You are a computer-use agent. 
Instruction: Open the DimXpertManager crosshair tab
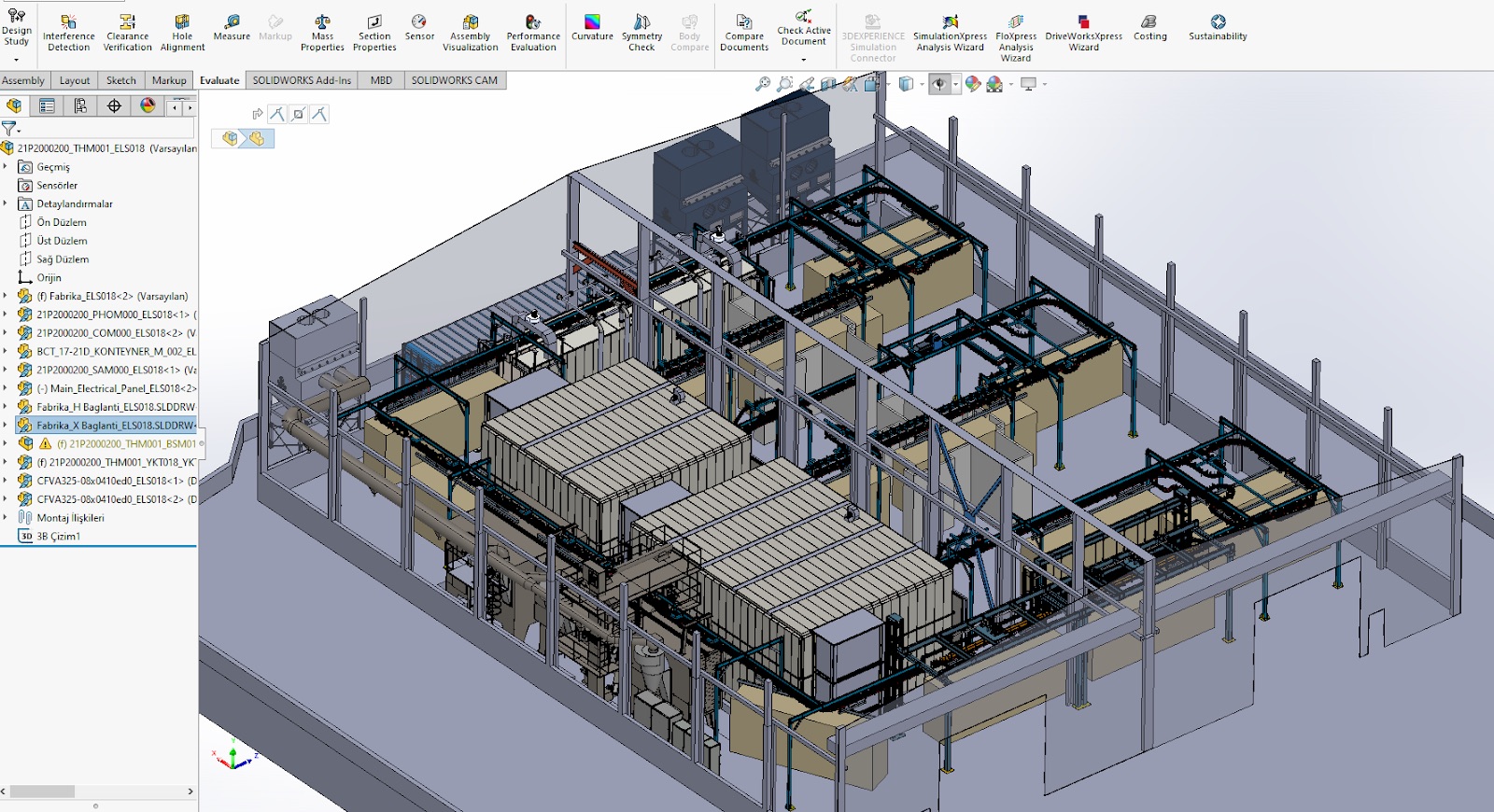click(114, 106)
